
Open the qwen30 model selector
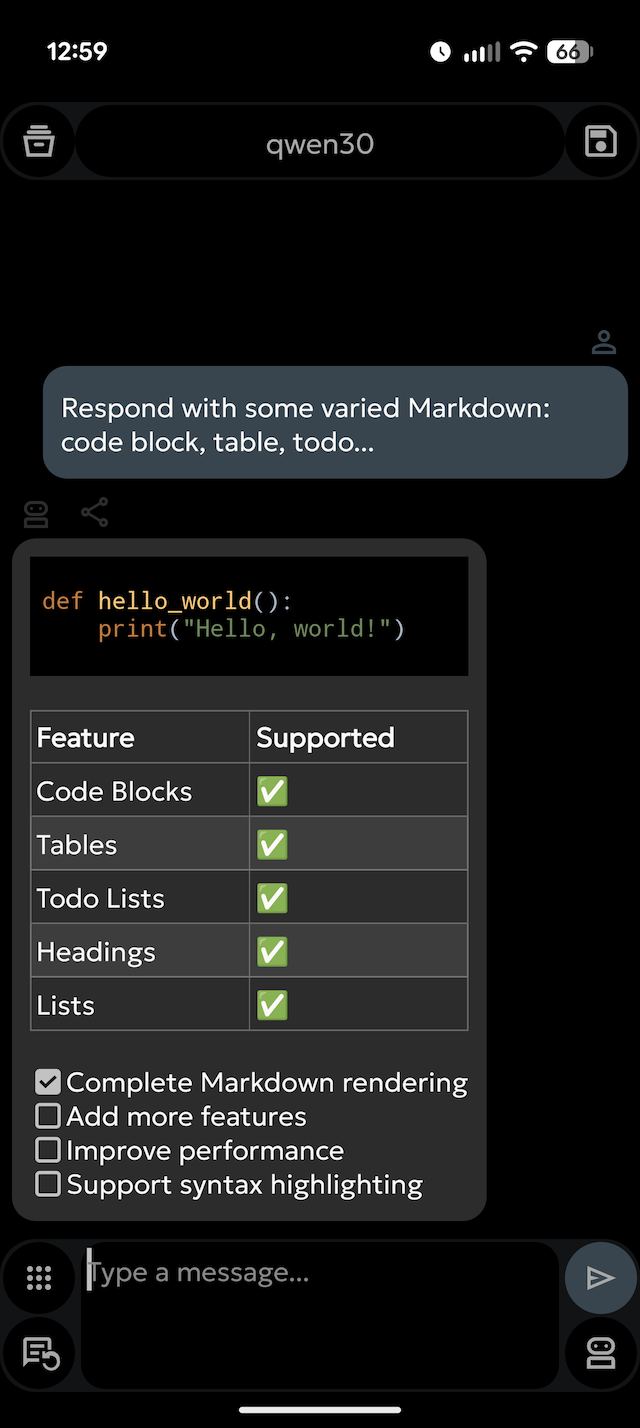click(320, 144)
